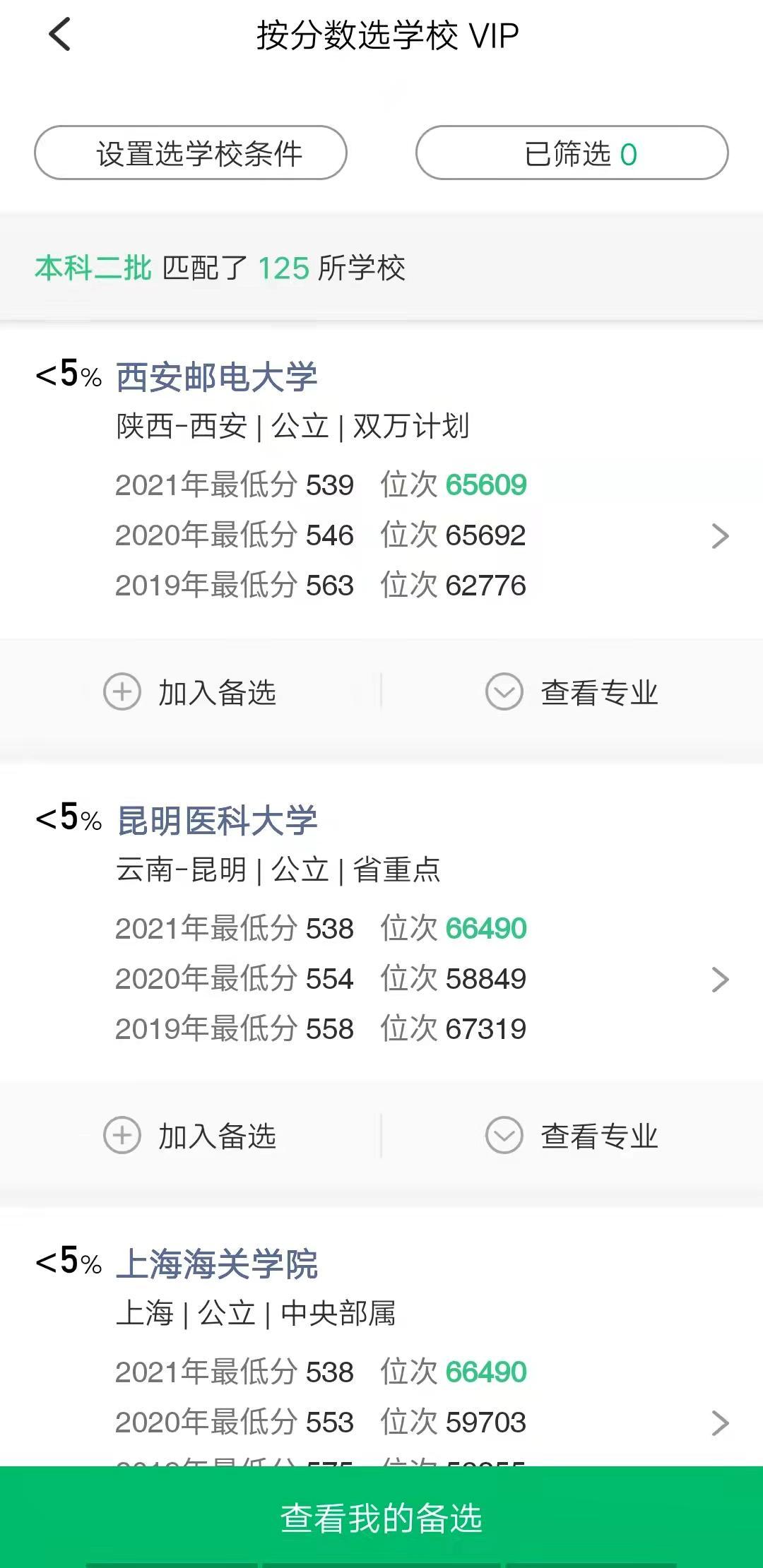
Task: Tap the 按分数选学校 VIP page title
Action: 388,35
